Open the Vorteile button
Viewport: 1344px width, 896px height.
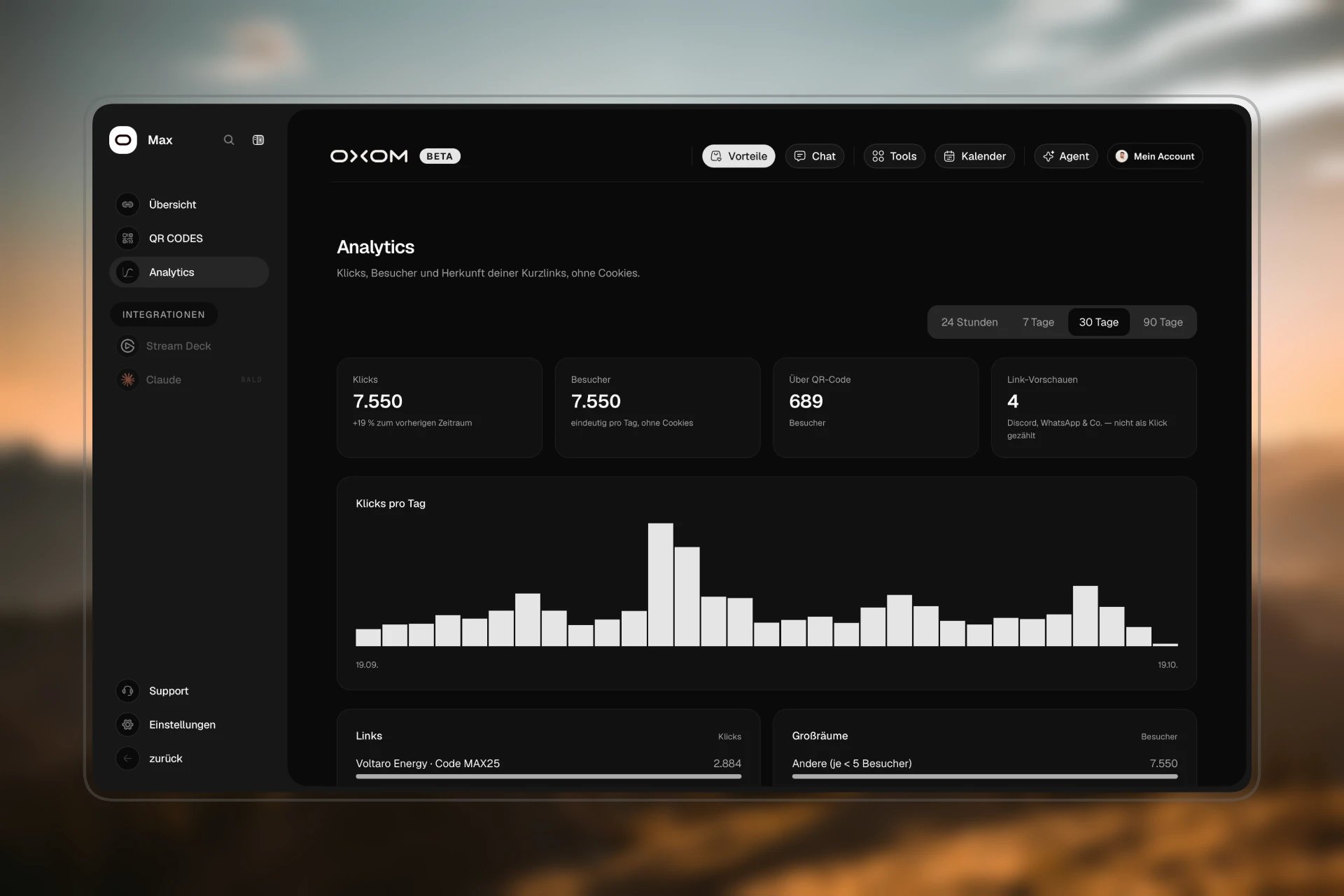click(738, 156)
